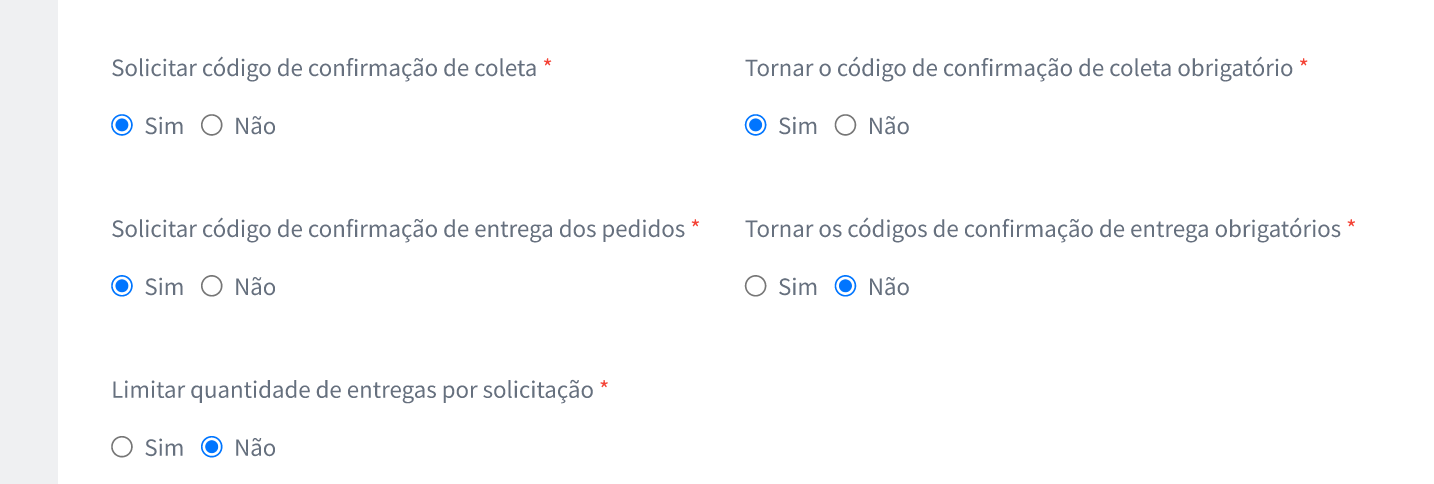Click the 'Solicitar código de confirmação de coleta' label

[x=324, y=69]
